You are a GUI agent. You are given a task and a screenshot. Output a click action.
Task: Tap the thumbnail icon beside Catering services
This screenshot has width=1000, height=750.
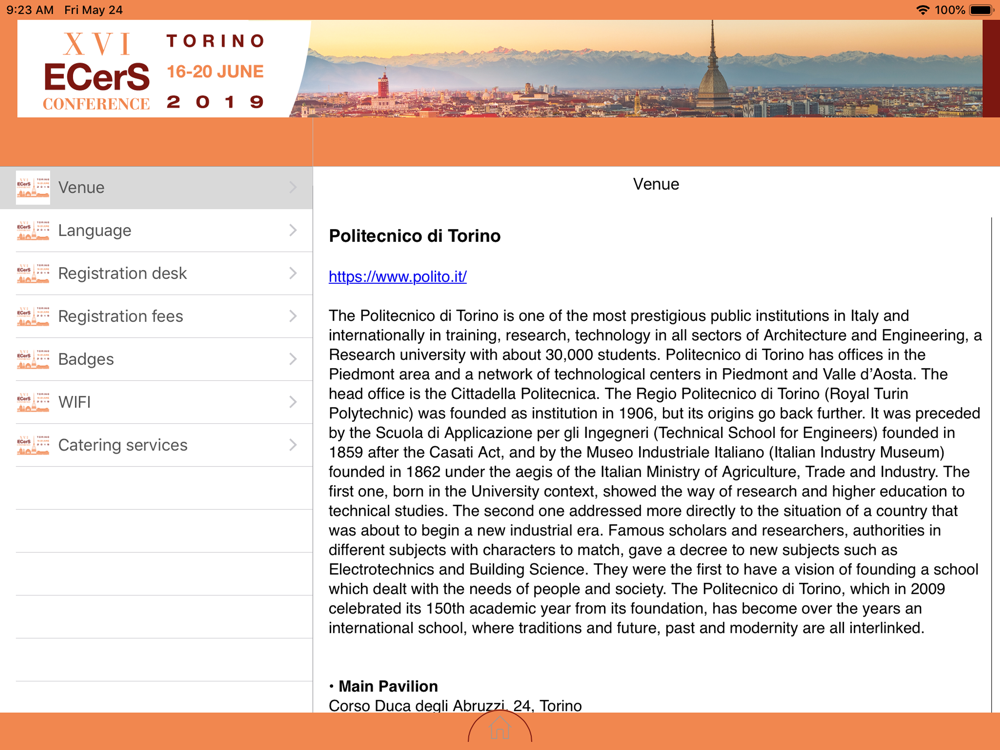click(x=33, y=445)
